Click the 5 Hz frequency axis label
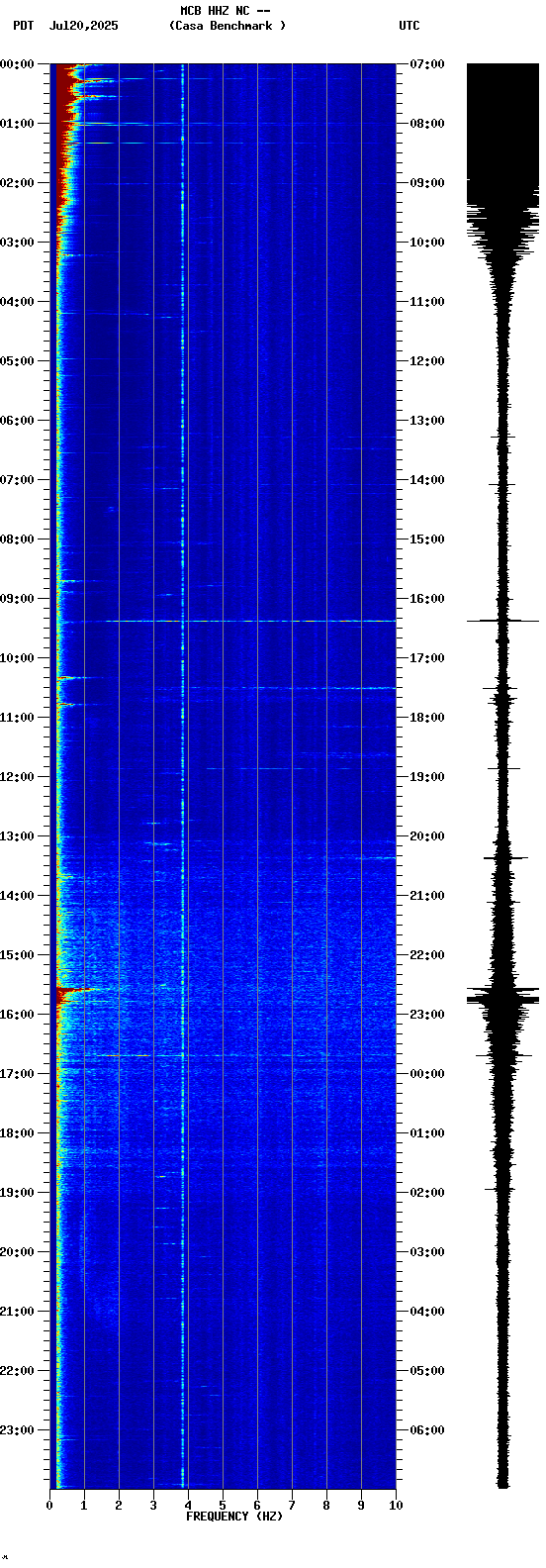The width and height of the screenshot is (546, 1568). coord(223,1506)
